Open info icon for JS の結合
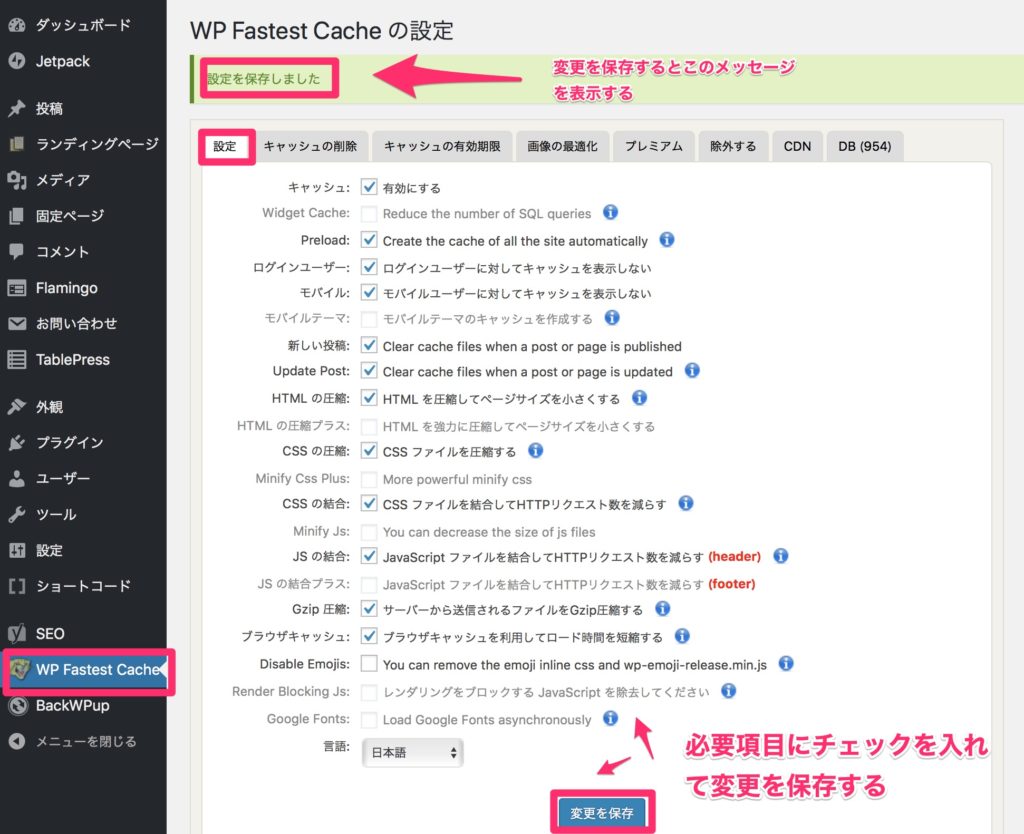1024x834 pixels. pos(780,556)
